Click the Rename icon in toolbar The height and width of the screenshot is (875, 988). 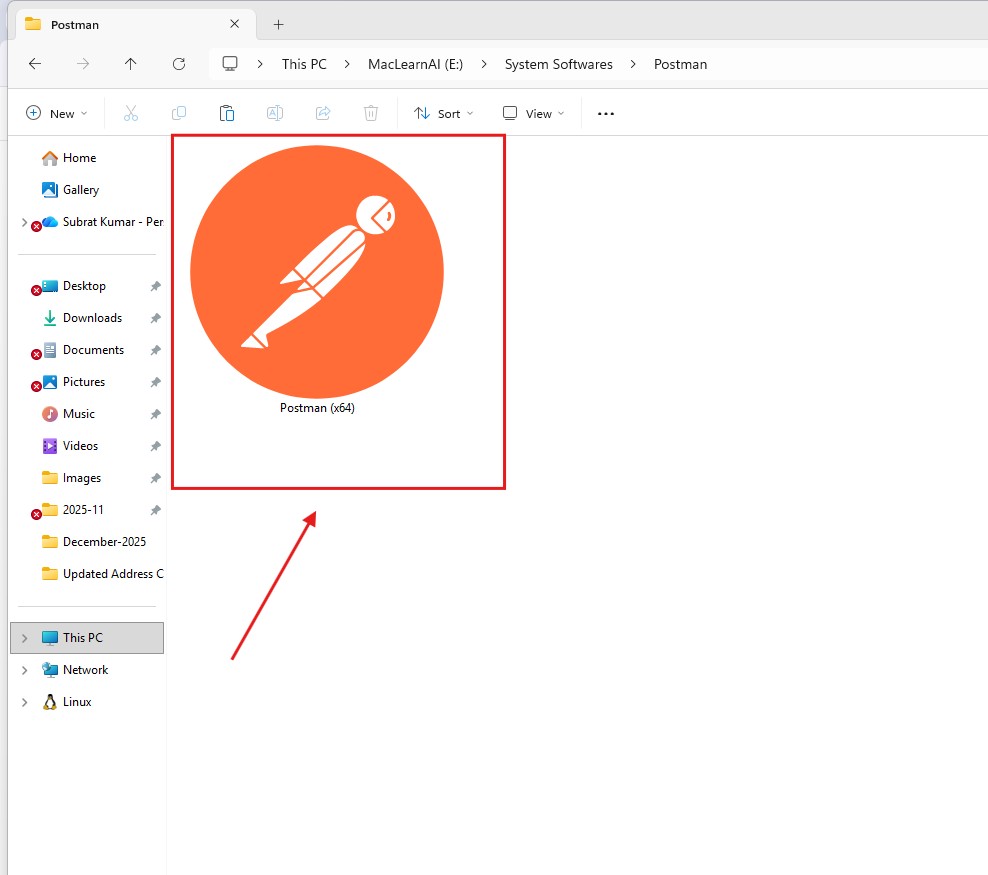click(275, 114)
